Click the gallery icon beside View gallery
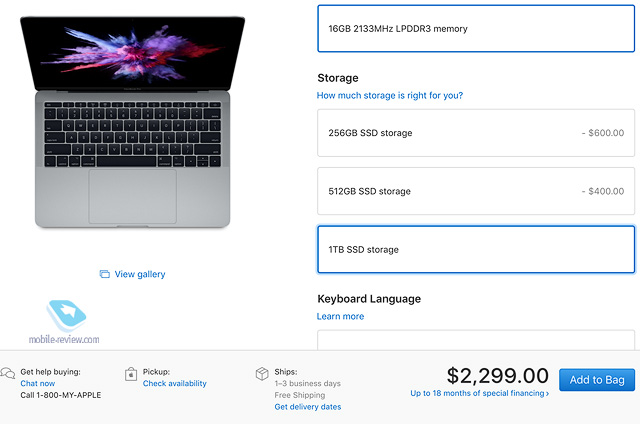The width and height of the screenshot is (640, 424). point(104,274)
